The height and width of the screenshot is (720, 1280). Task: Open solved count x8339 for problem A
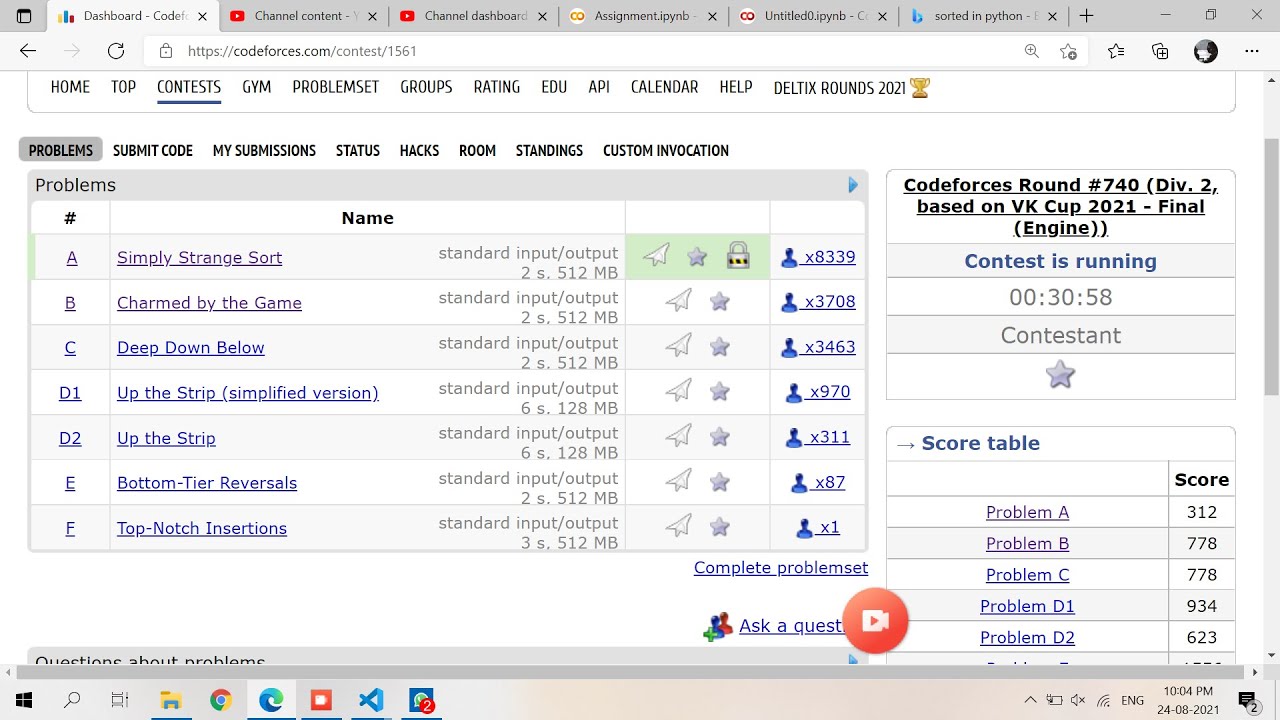pos(818,257)
